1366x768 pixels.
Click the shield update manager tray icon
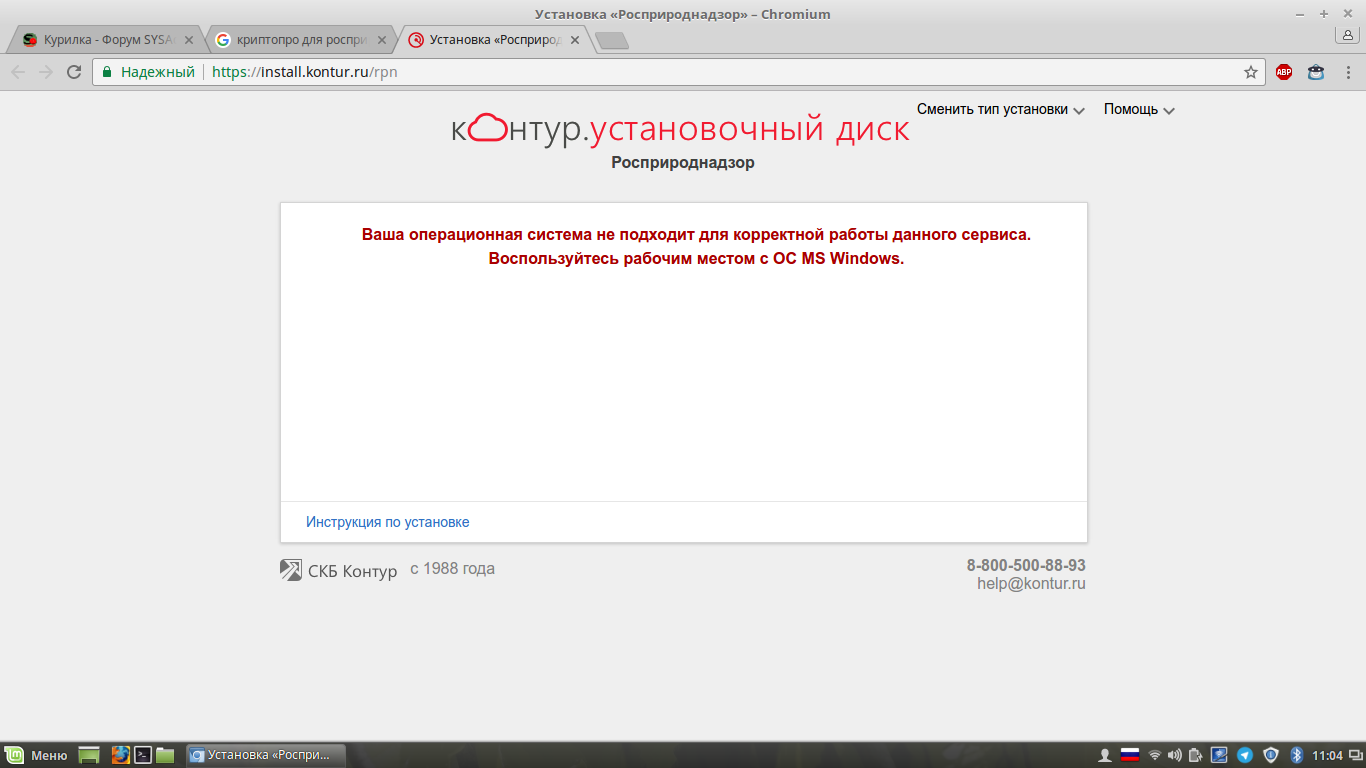pos(1271,755)
